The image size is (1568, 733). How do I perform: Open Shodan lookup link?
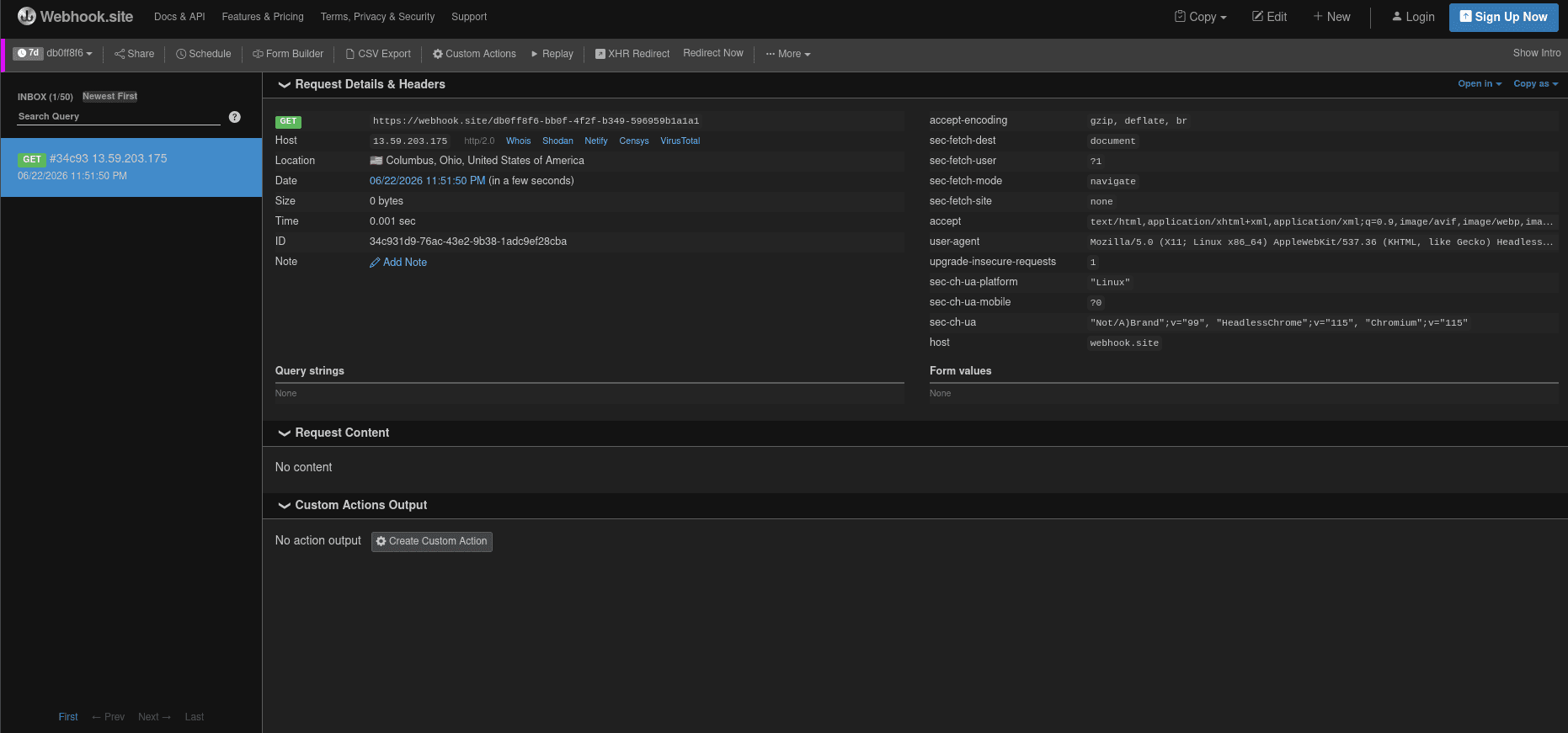(x=557, y=141)
